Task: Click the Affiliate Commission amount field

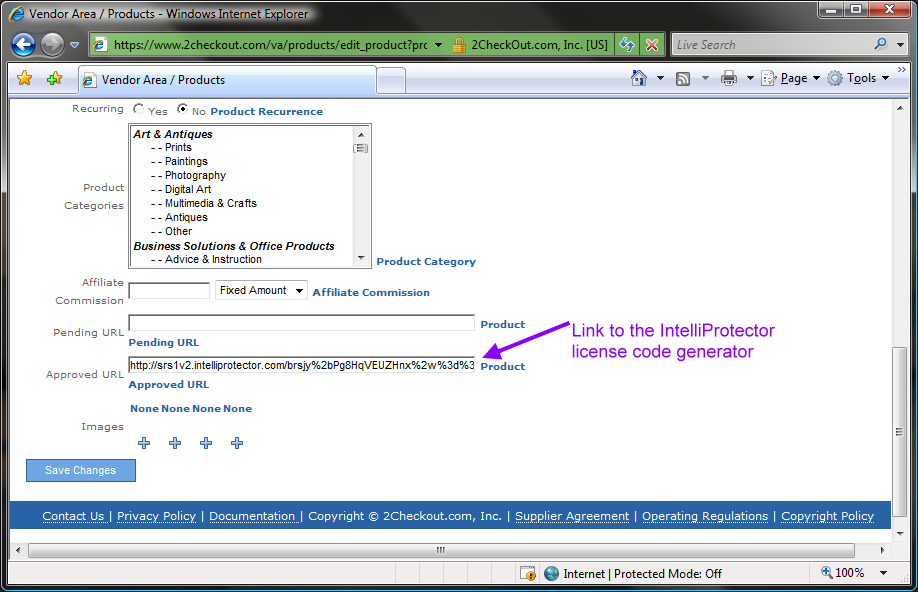Action: pos(169,291)
